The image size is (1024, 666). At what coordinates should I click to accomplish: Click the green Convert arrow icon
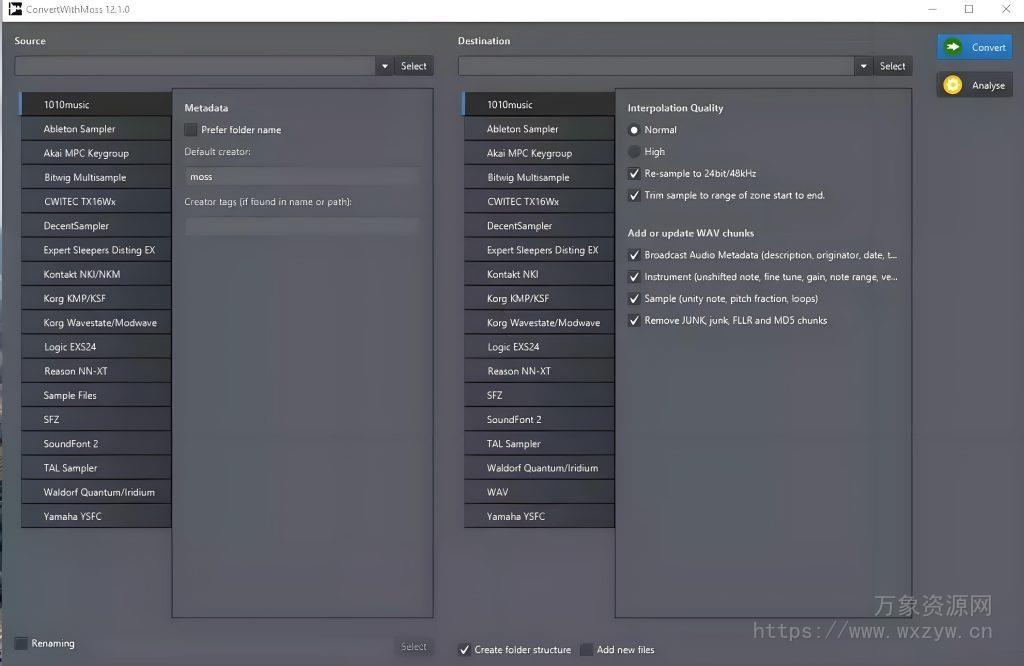pos(953,46)
